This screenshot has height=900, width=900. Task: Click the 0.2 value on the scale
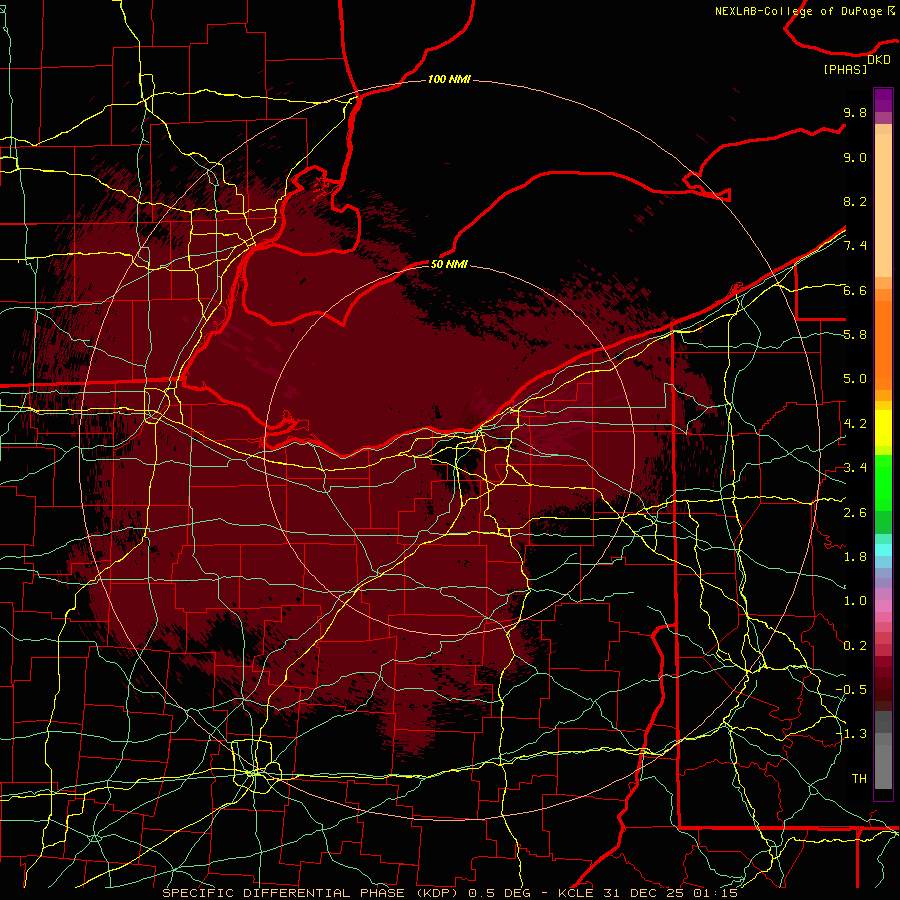(x=855, y=646)
